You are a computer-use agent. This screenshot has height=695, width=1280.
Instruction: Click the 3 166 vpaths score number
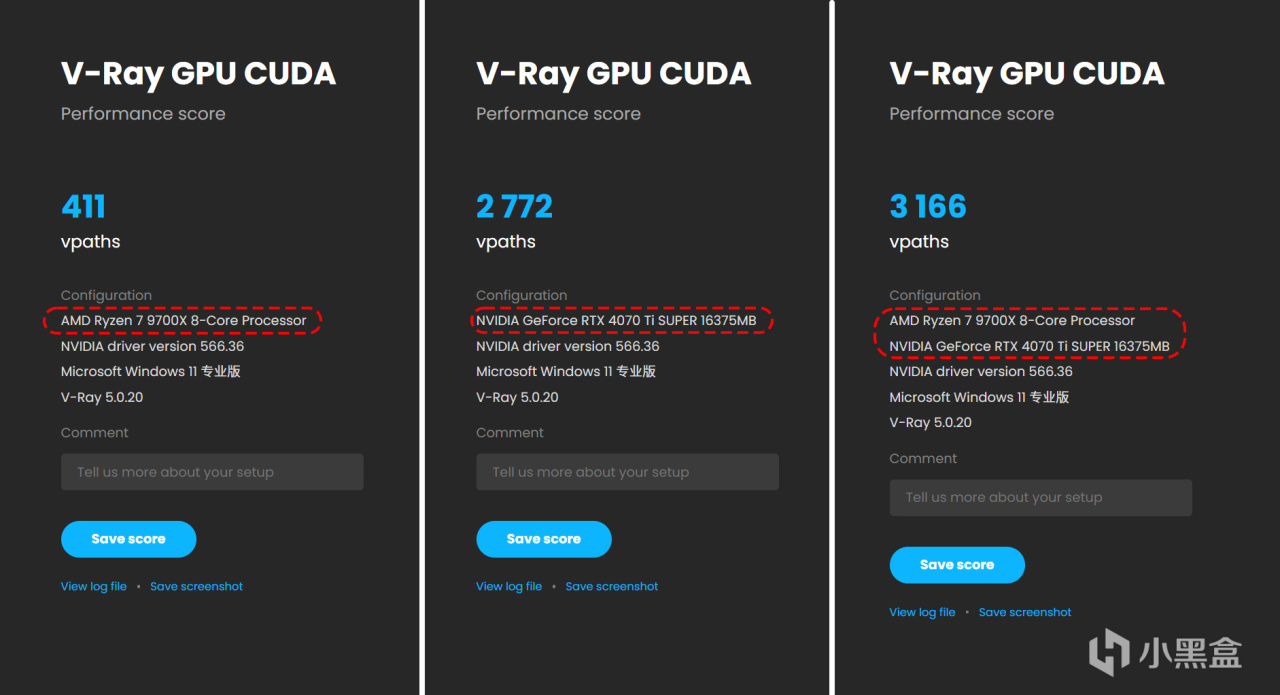pyautogui.click(x=928, y=207)
